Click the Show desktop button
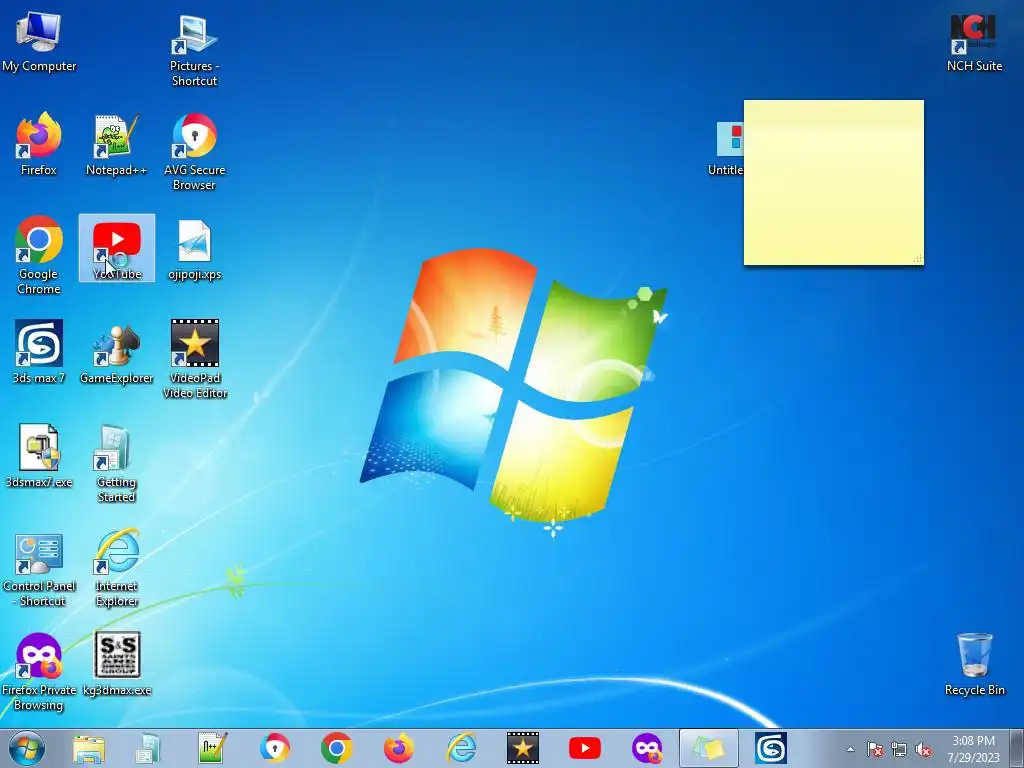 pos(1017,748)
